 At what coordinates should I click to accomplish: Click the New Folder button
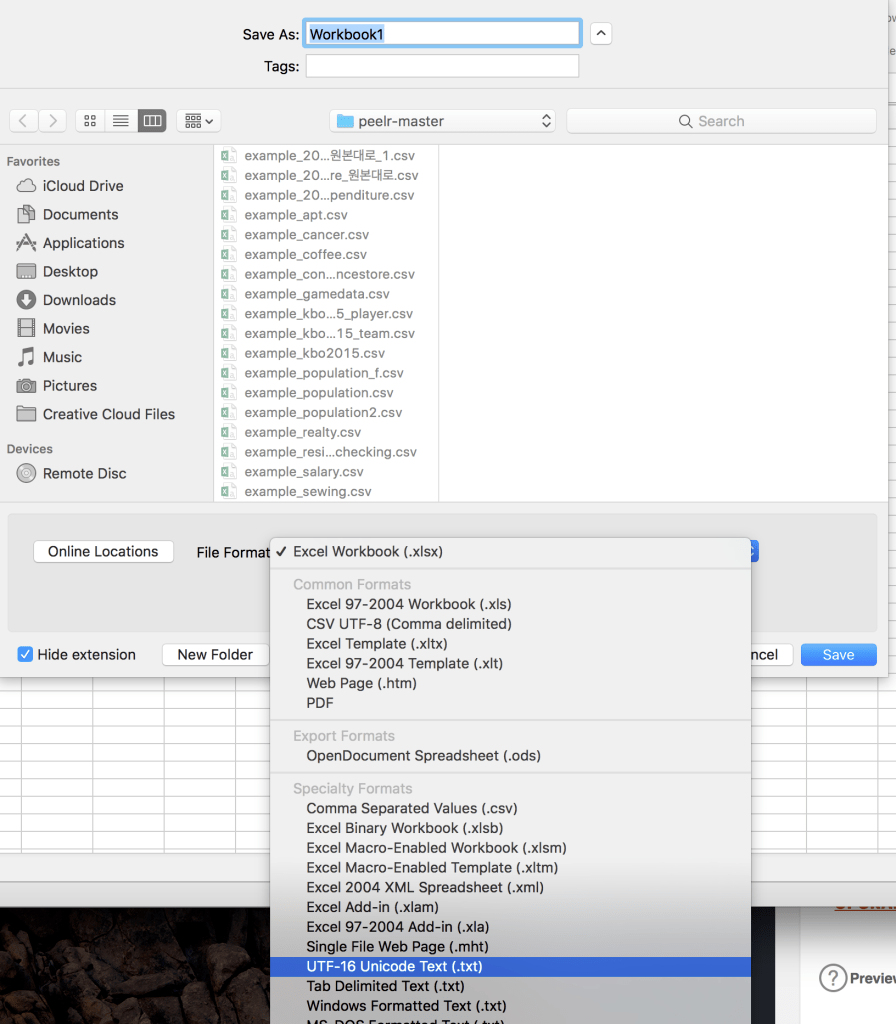(215, 654)
